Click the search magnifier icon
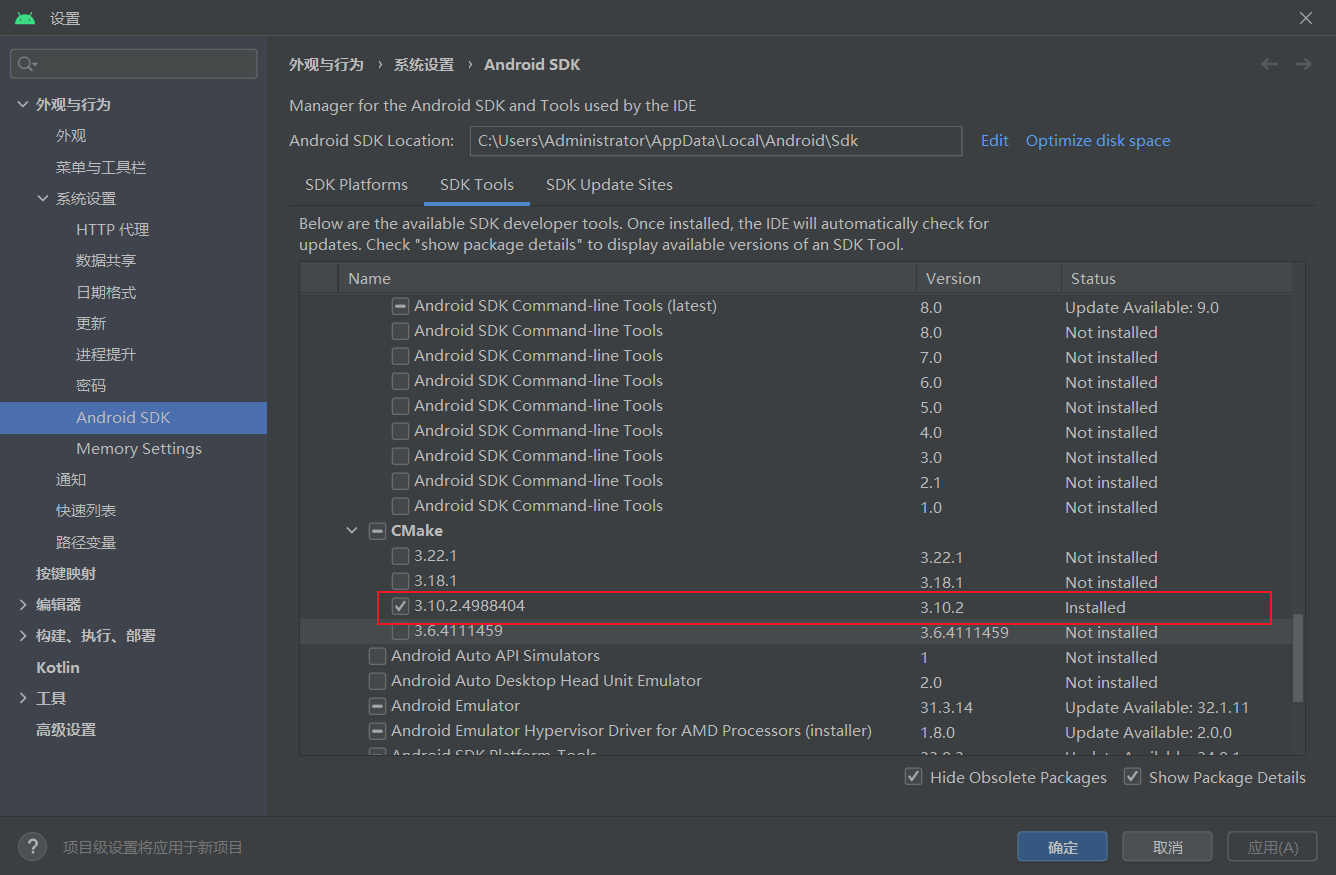The width and height of the screenshot is (1336, 875). tap(26, 64)
